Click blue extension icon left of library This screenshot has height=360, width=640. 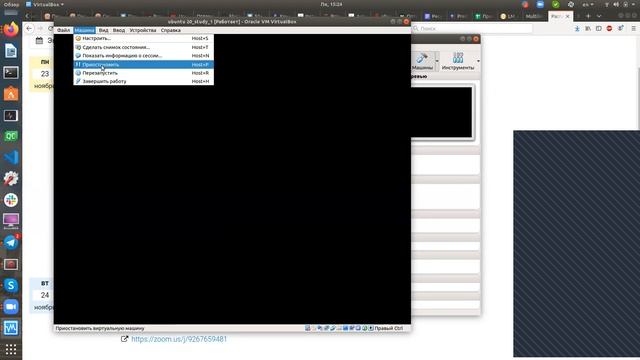pyautogui.click(x=577, y=29)
